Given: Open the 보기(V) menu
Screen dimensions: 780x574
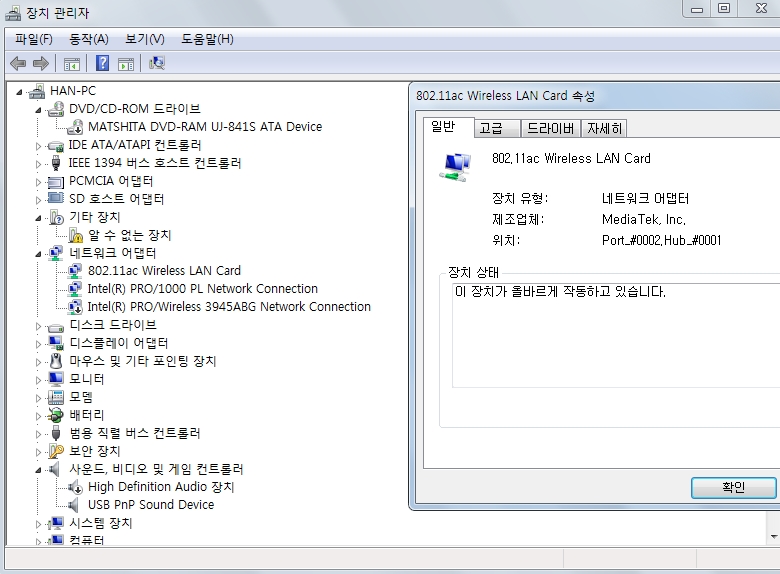Looking at the screenshot, I should point(144,39).
